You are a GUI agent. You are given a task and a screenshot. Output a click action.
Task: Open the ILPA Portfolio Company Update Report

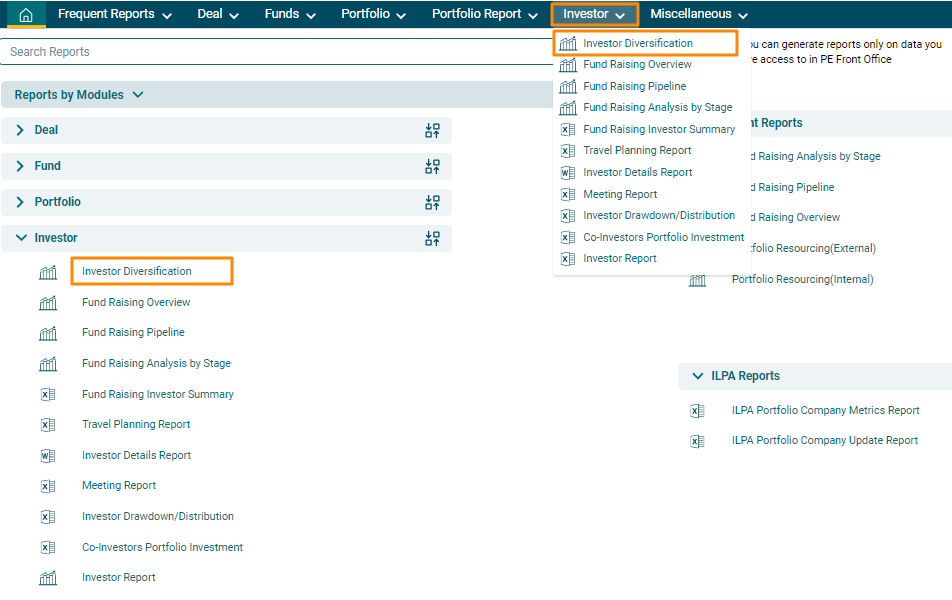(x=824, y=440)
